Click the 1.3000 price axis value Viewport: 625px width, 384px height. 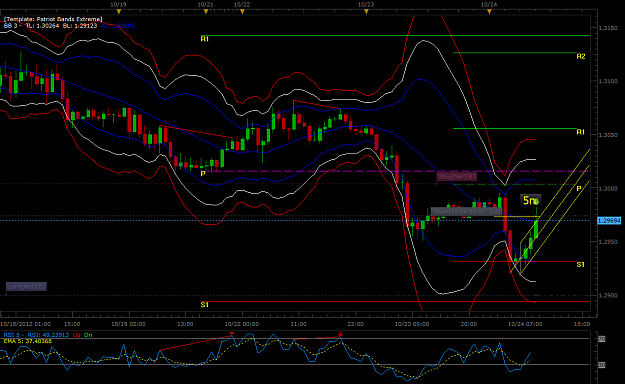tap(609, 188)
